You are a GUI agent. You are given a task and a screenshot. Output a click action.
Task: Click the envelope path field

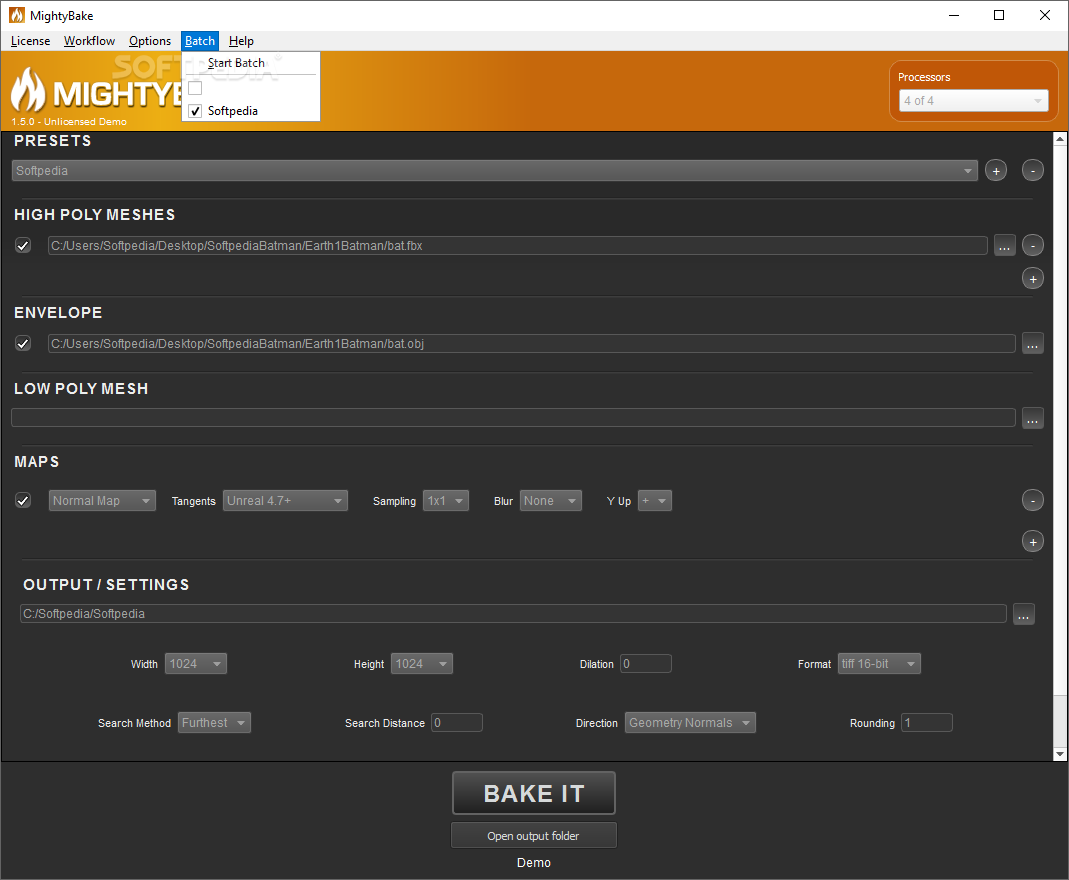(x=531, y=344)
